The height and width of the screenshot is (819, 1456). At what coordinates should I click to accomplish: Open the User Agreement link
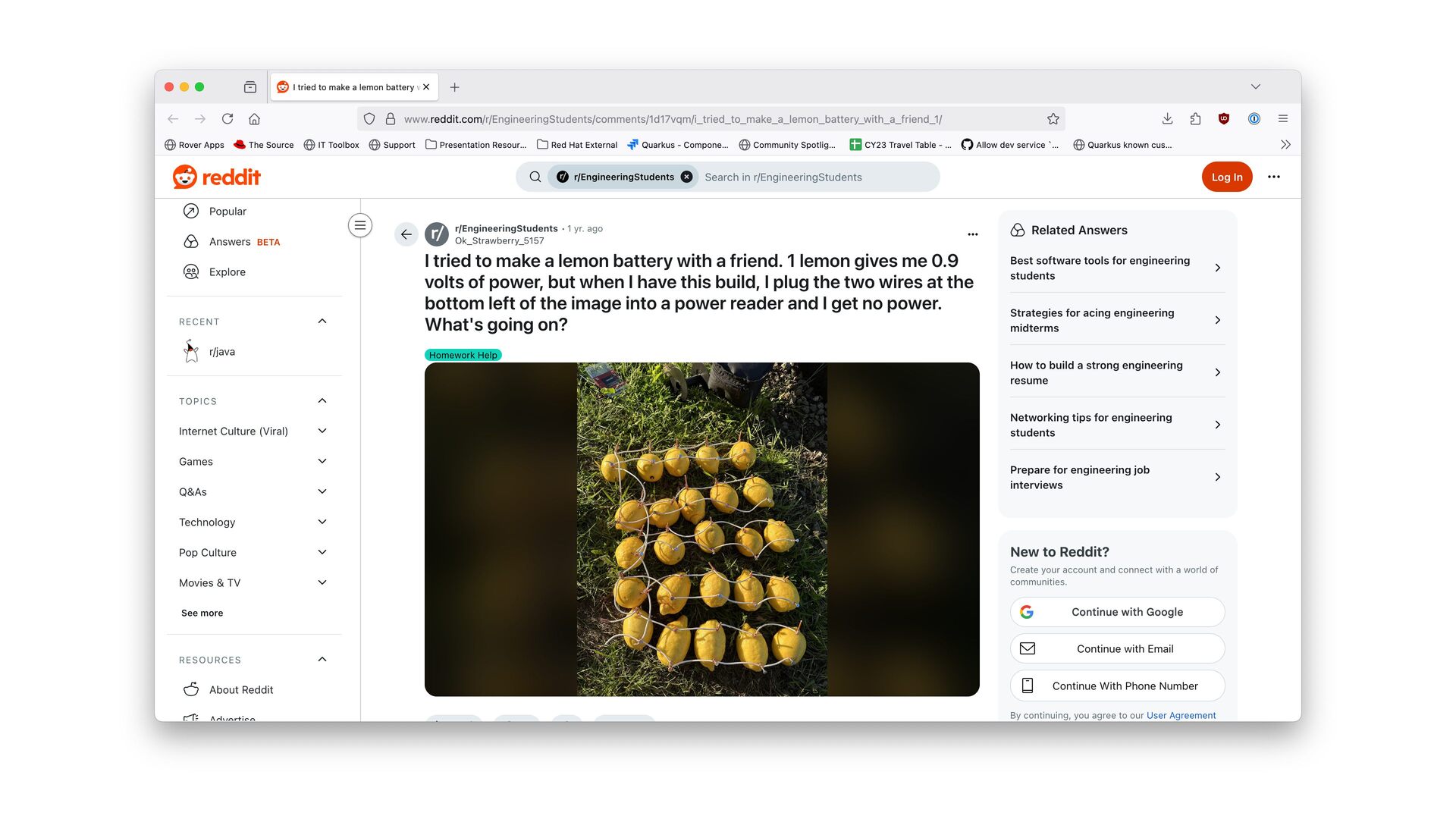tap(1181, 715)
